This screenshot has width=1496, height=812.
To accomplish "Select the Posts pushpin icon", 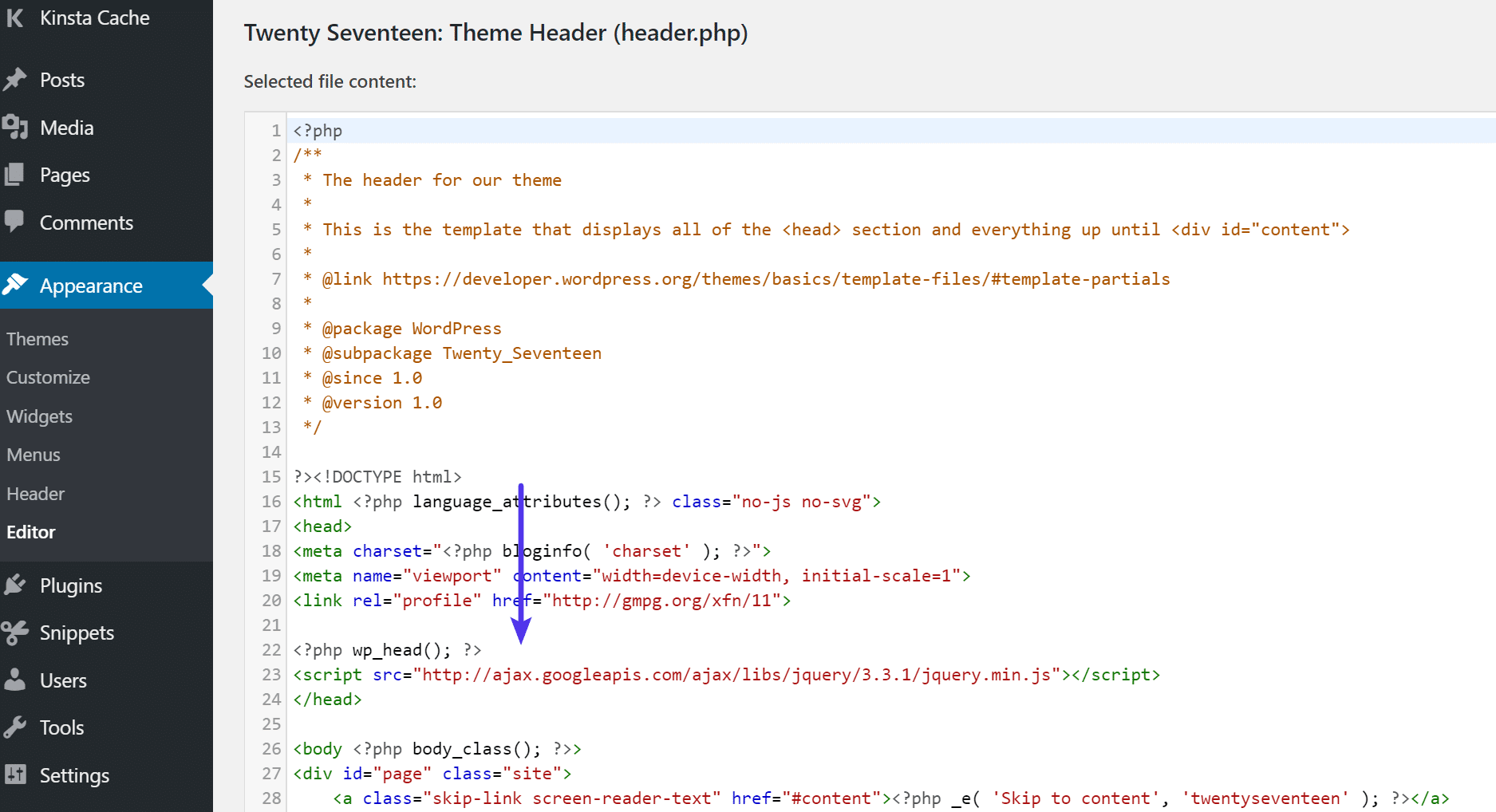I will pos(17,79).
